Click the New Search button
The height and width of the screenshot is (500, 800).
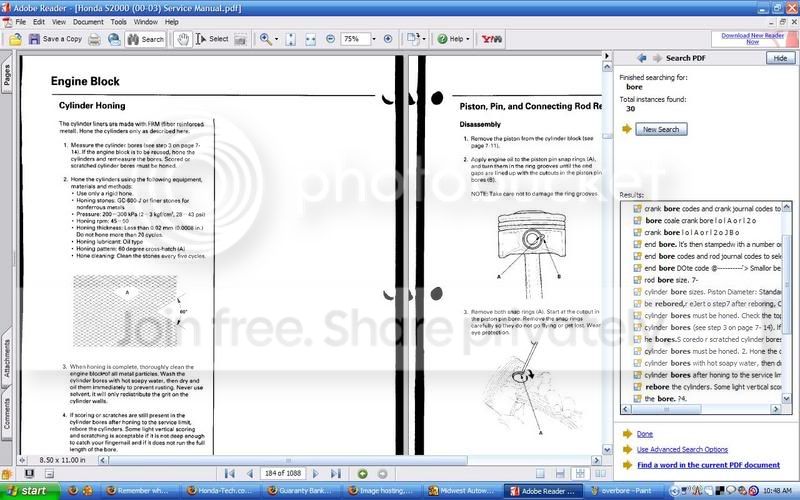click(x=660, y=129)
